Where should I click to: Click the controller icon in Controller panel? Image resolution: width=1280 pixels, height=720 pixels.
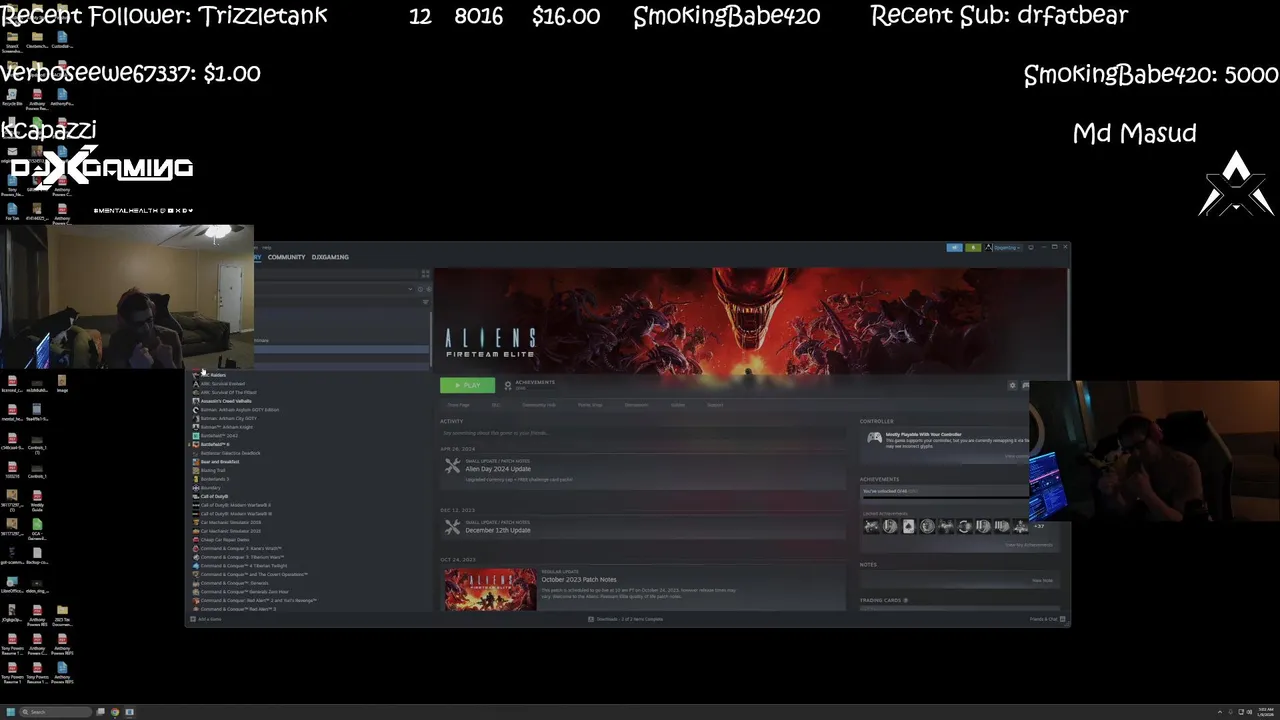point(874,438)
